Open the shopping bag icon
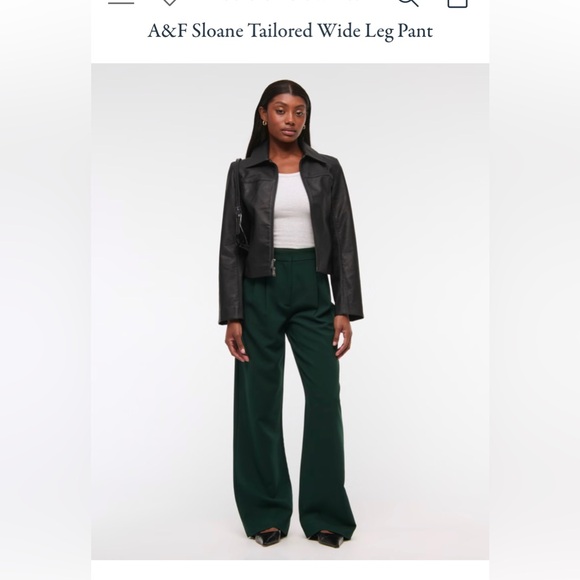The width and height of the screenshot is (580, 580). tap(458, 3)
